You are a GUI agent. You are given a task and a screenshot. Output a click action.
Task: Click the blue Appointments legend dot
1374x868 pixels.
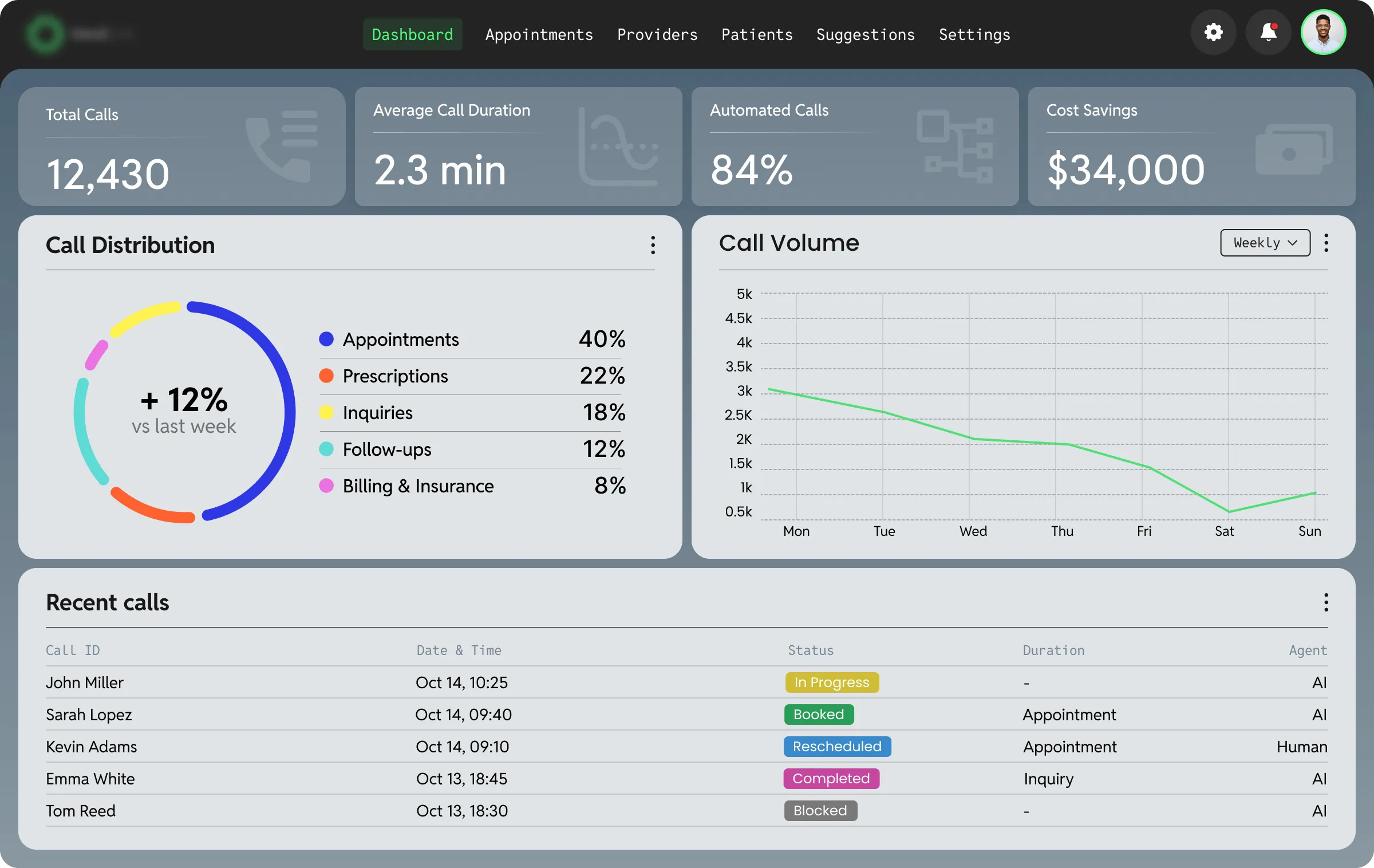point(326,340)
